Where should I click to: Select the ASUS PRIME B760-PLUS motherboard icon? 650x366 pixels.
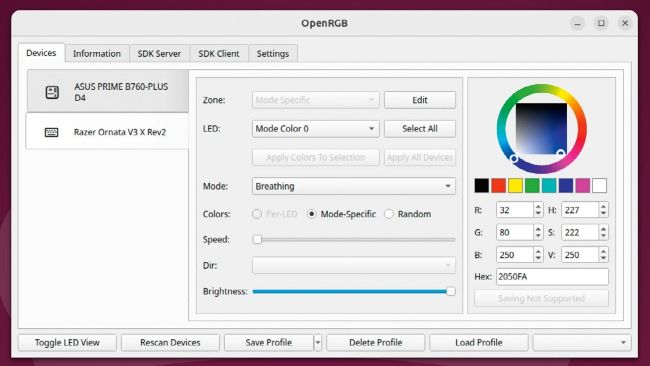52,92
